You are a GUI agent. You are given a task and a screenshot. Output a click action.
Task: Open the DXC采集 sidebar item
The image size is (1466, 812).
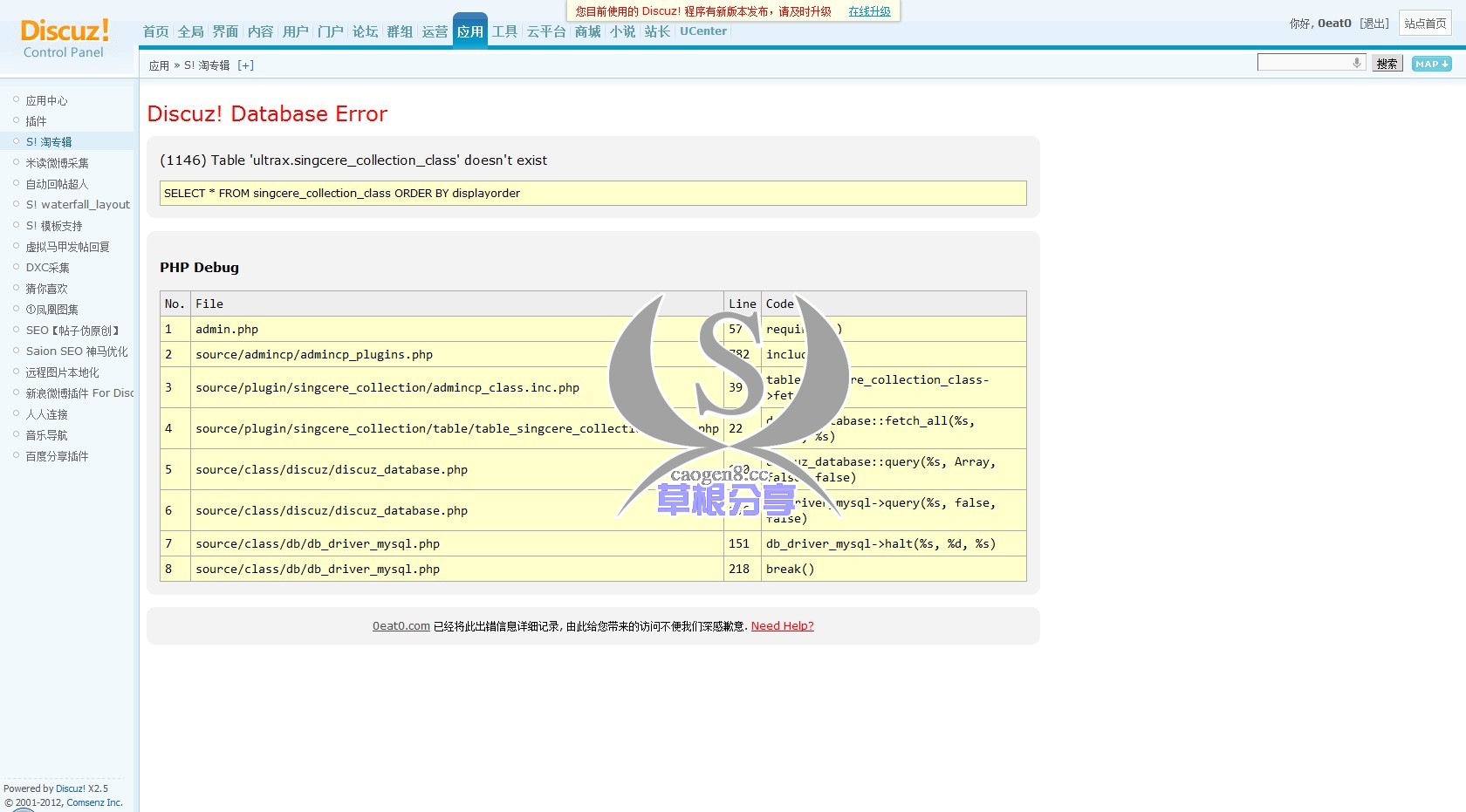point(49,268)
